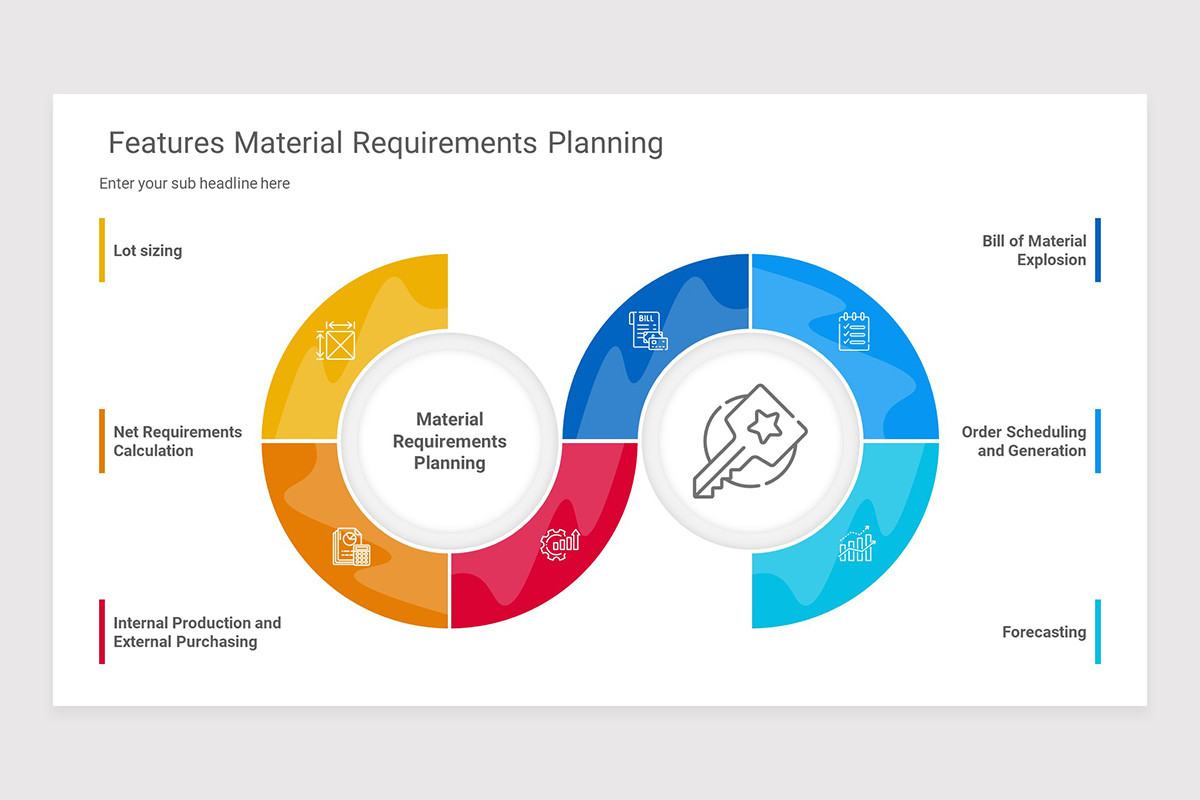Click the Material Requirements Planning center circle
This screenshot has width=1200, height=800.
tap(449, 441)
